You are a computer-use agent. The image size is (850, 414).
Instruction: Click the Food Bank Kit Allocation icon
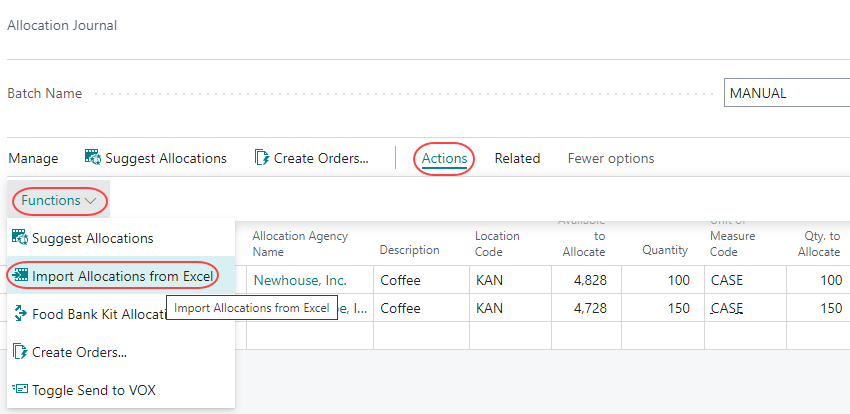tap(19, 314)
